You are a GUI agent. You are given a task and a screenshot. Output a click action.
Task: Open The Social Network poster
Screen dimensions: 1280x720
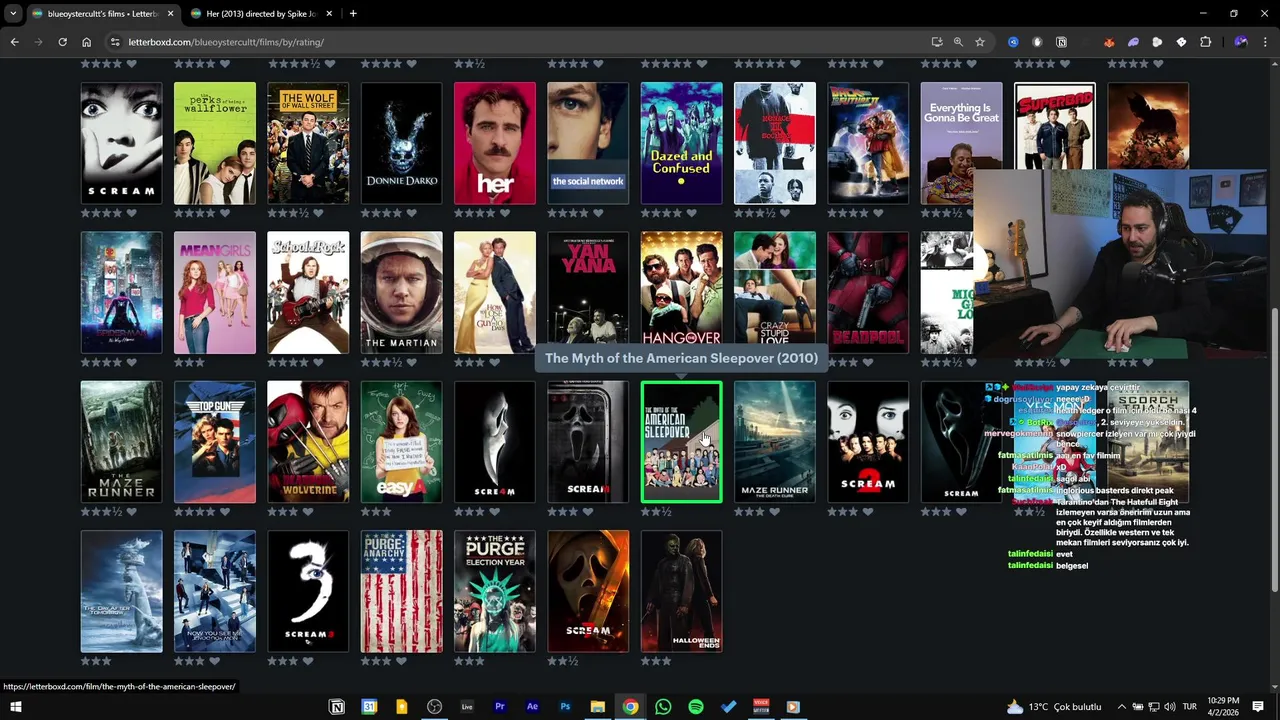(x=588, y=143)
